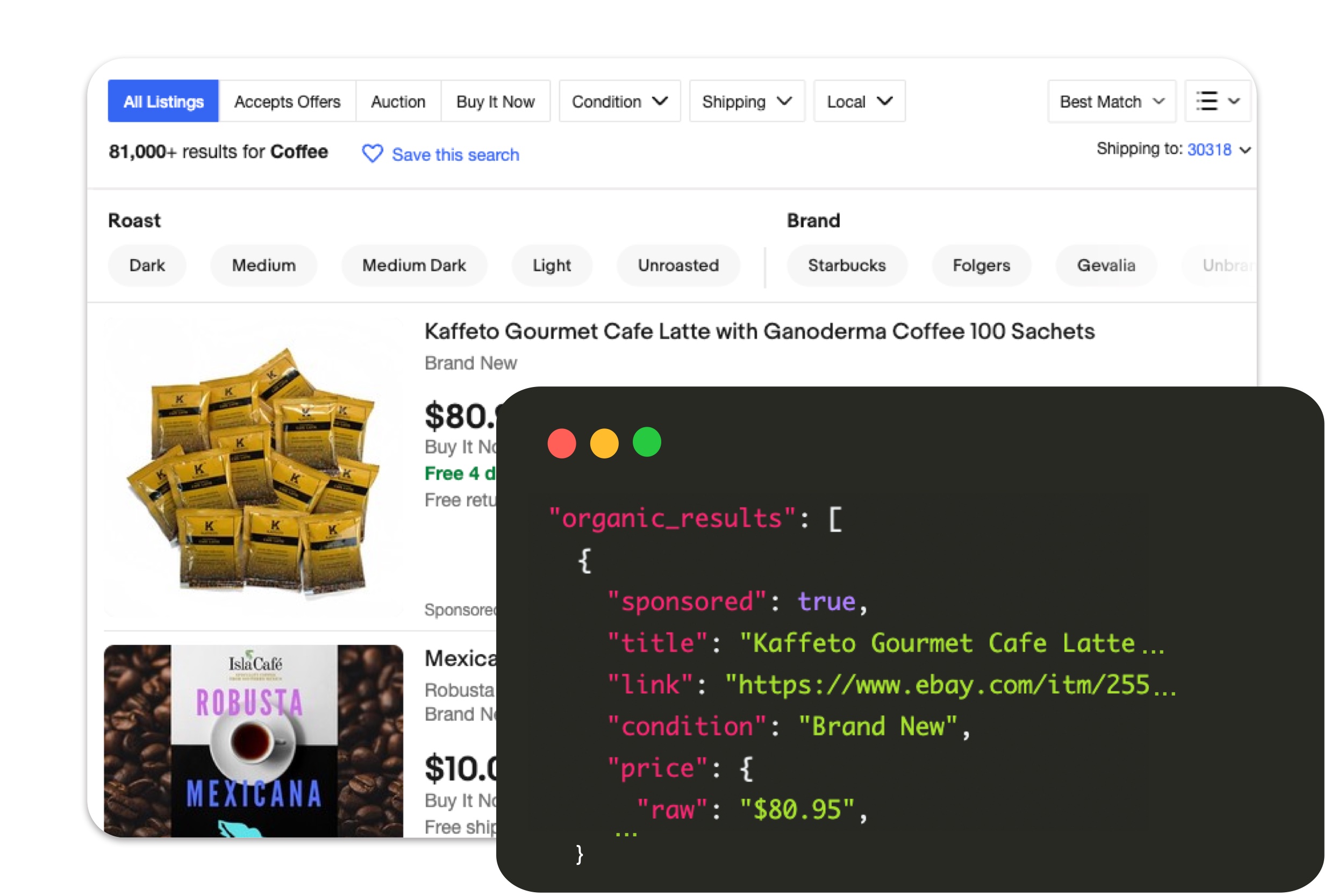Expand the Best Match sort dropdown

[x=1111, y=101]
